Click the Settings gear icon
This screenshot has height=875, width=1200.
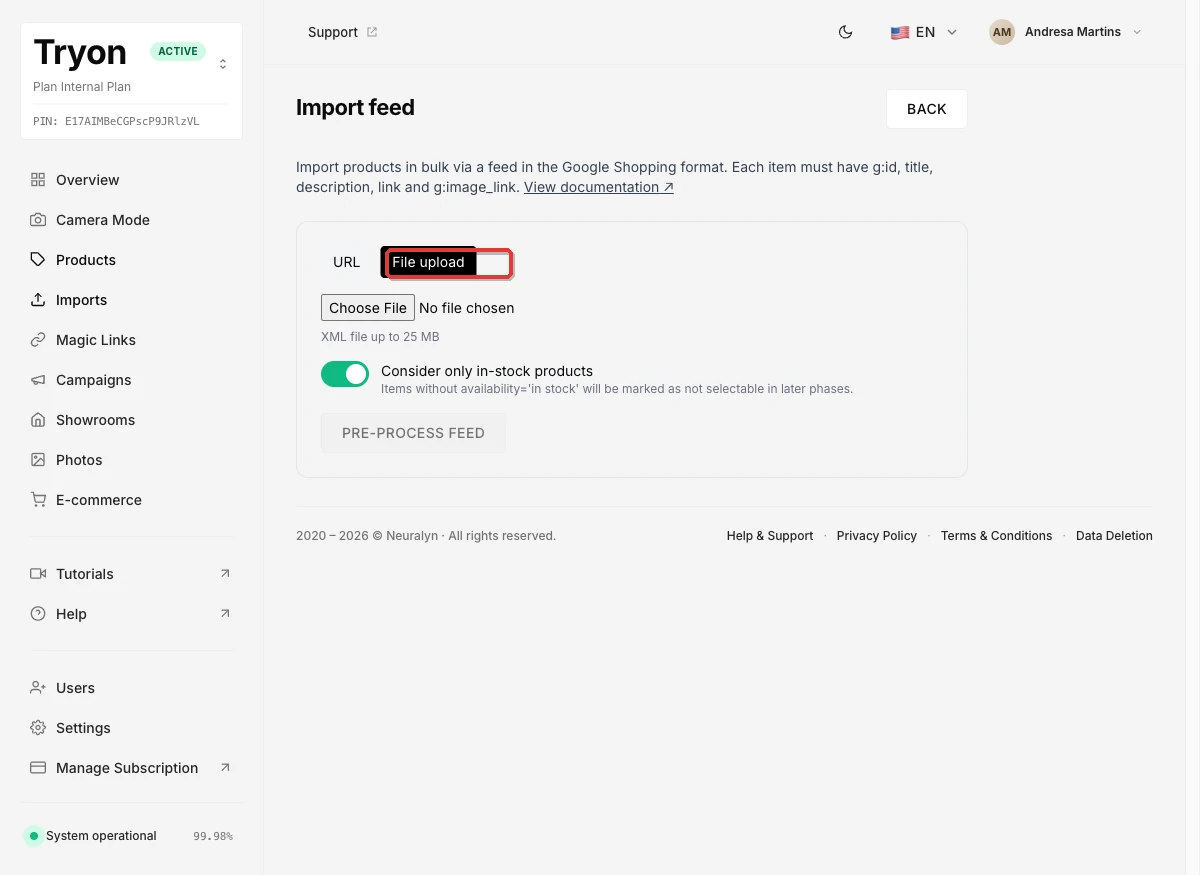(38, 728)
